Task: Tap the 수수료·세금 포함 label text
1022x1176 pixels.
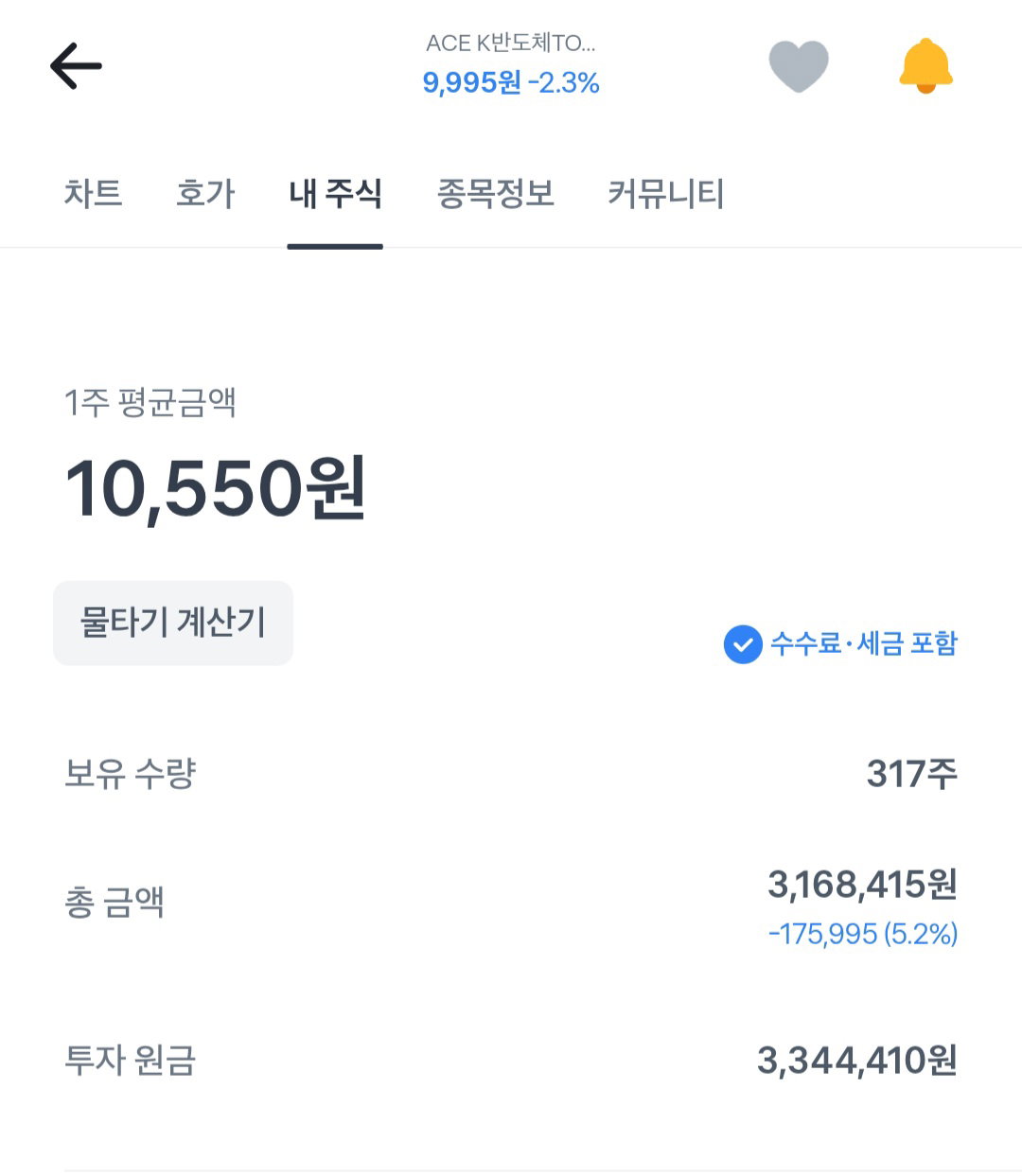Action: tap(864, 643)
